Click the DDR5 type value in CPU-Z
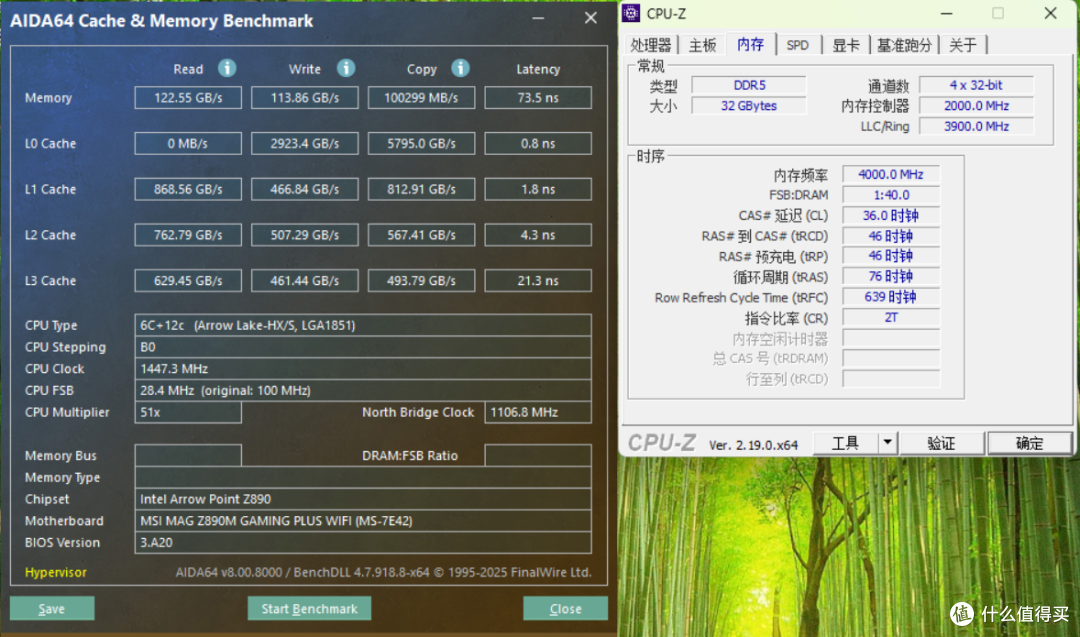Image resolution: width=1080 pixels, height=637 pixels. (x=749, y=85)
